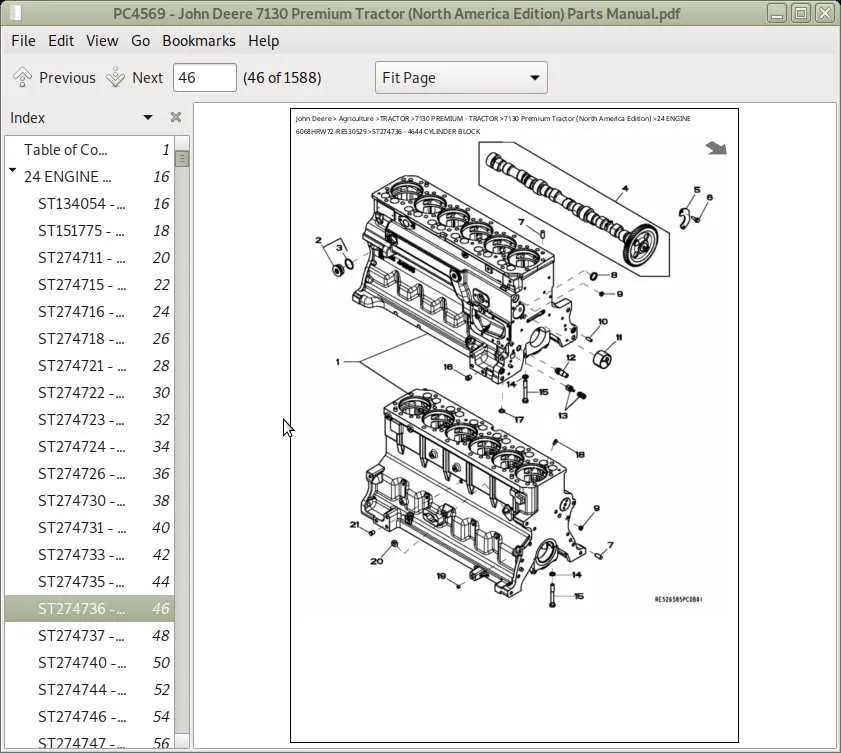Click the lower cylinder block illustration
Screen dimensions: 841x753
click(x=475, y=491)
